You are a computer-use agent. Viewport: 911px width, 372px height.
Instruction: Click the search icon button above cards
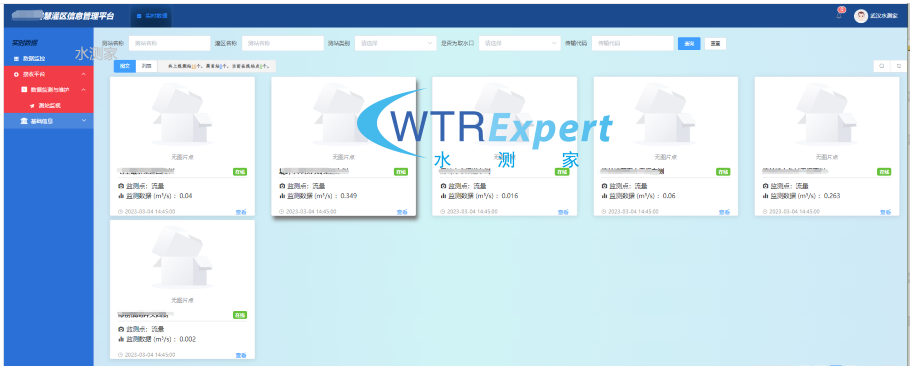(881, 66)
